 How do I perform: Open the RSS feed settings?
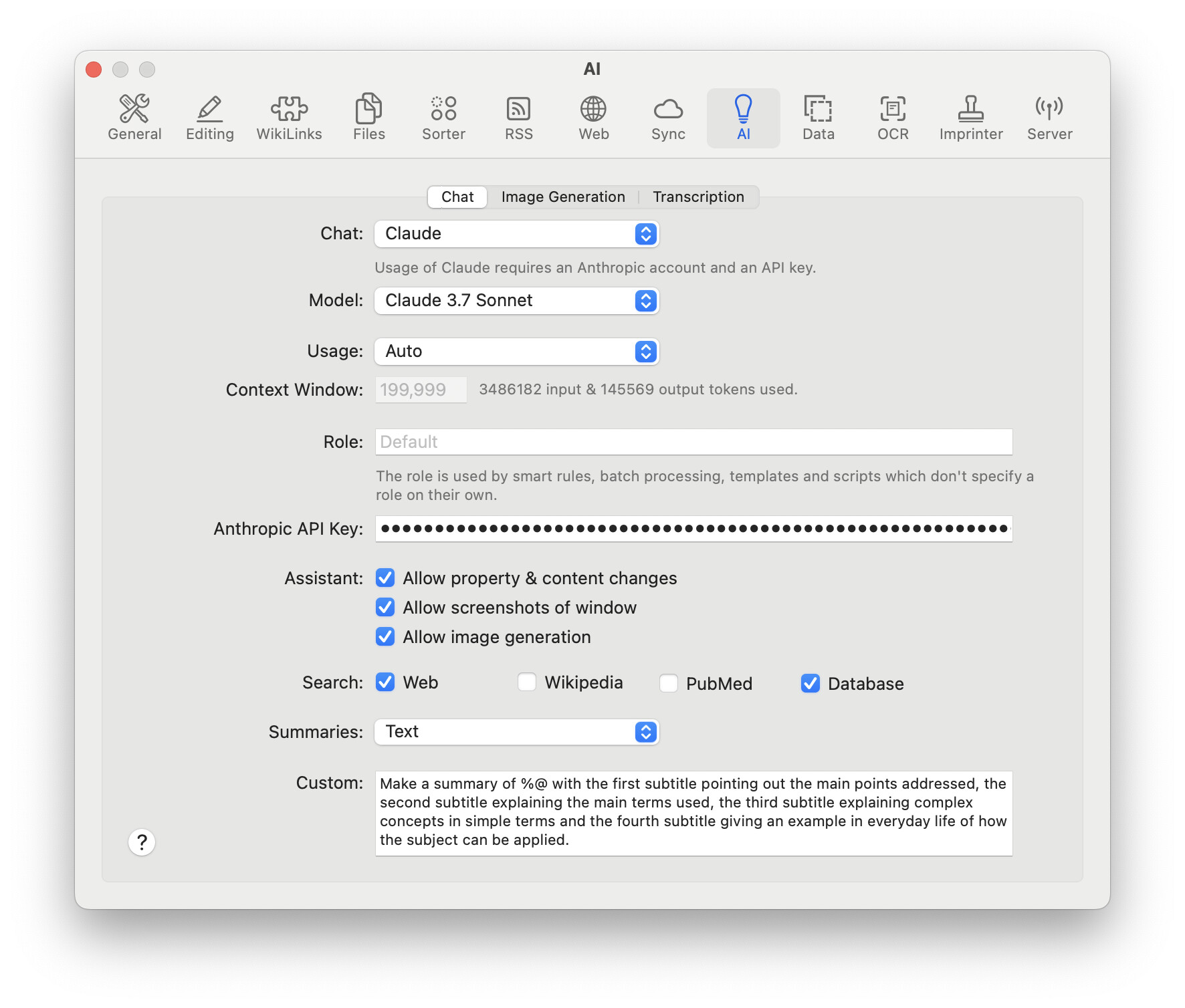click(x=518, y=118)
